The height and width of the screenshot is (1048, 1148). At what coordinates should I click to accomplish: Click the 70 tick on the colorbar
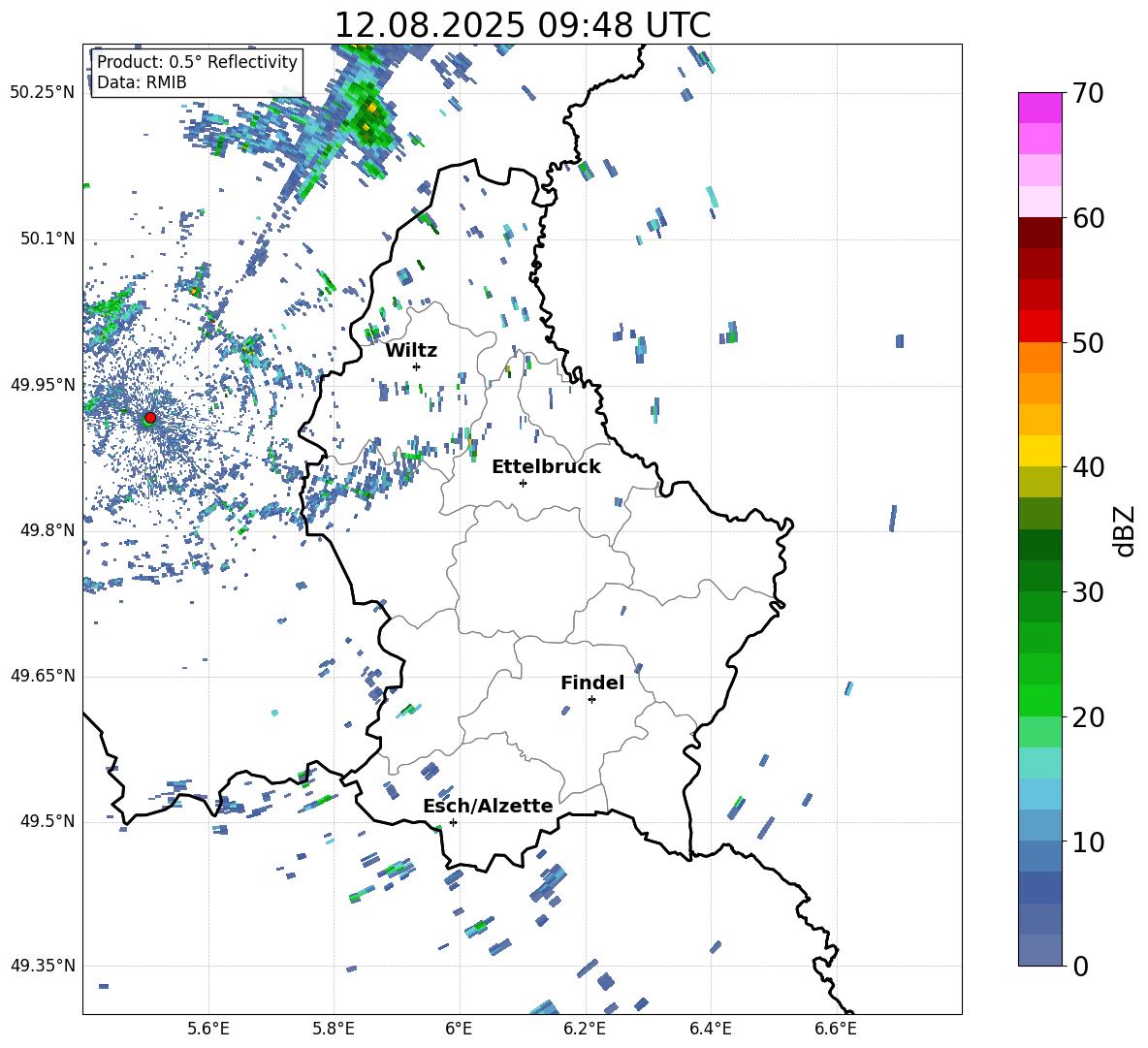pyautogui.click(x=1088, y=94)
